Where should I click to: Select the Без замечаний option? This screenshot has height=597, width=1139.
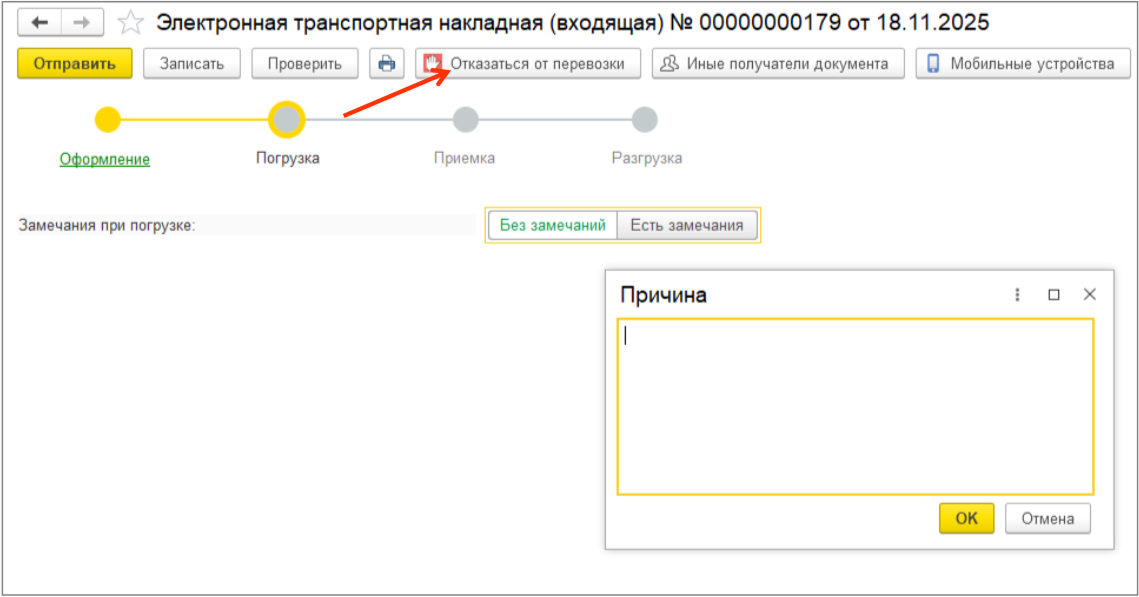553,225
